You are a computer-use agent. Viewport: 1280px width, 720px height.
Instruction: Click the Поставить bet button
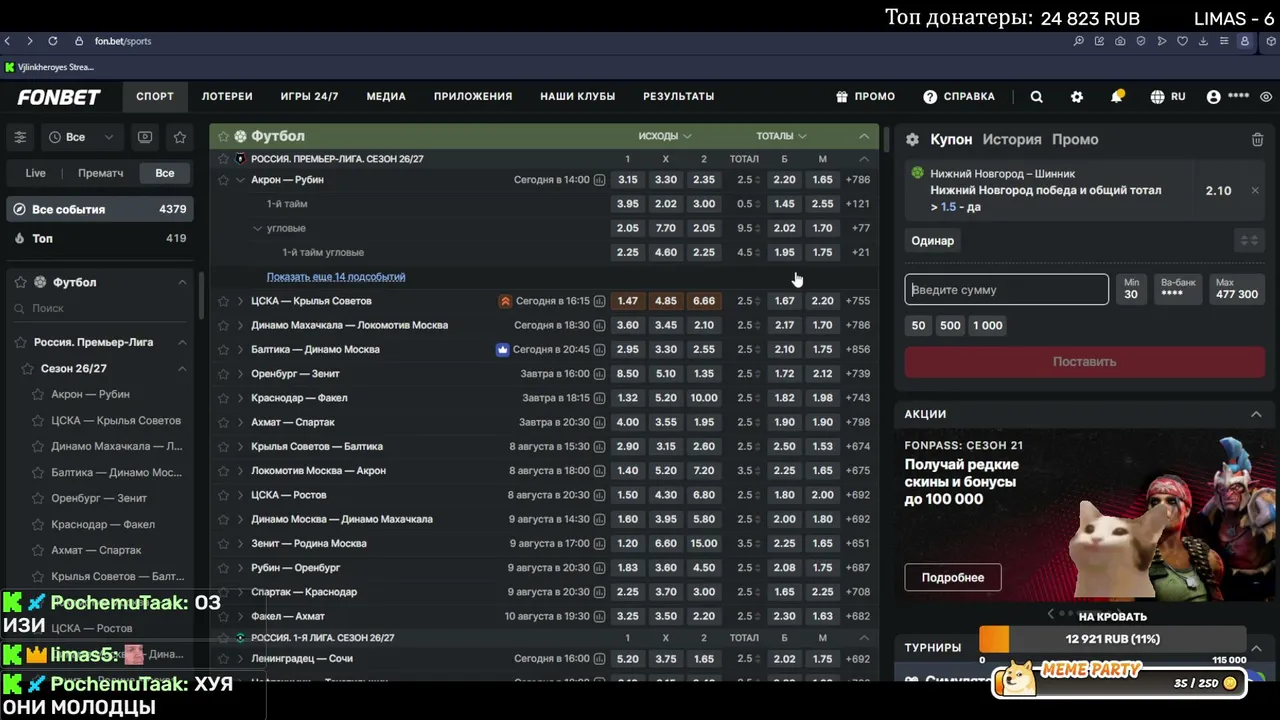[1085, 362]
